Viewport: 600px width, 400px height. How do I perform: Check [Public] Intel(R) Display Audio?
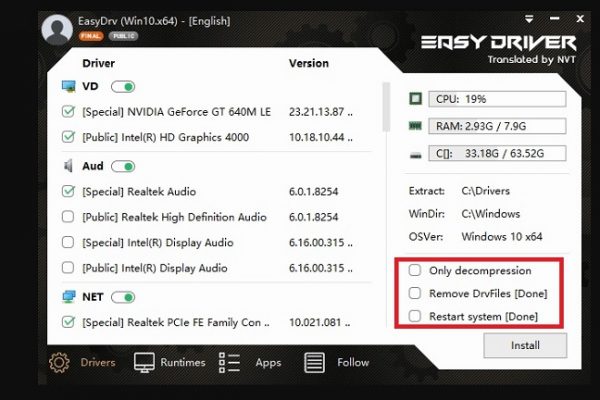[x=68, y=268]
